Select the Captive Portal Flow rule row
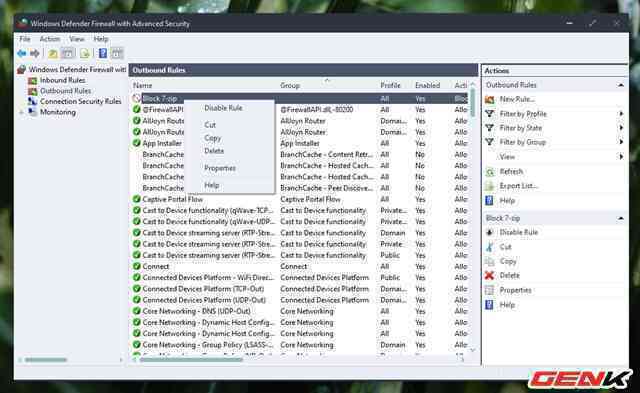The width and height of the screenshot is (640, 393). (300, 199)
